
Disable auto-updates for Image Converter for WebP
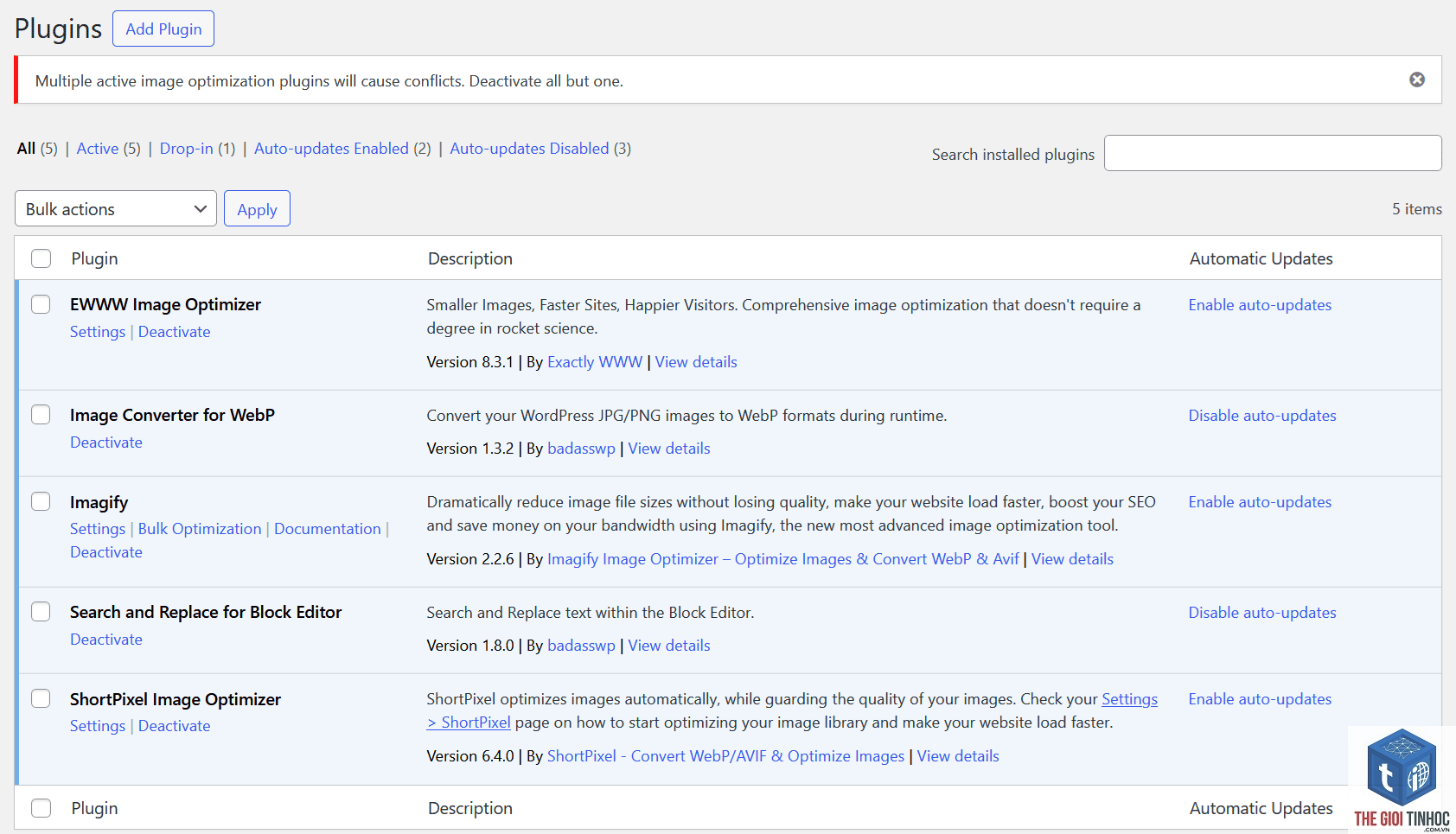pyautogui.click(x=1262, y=416)
